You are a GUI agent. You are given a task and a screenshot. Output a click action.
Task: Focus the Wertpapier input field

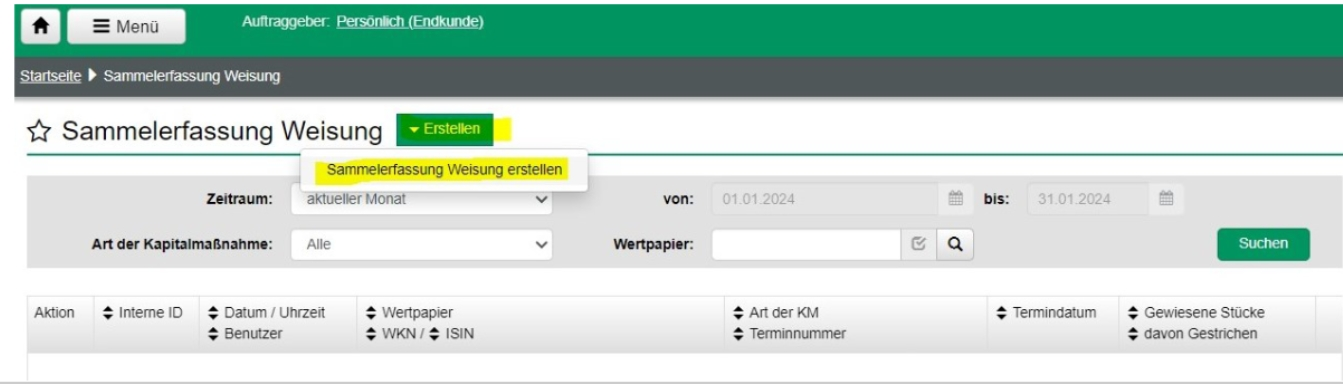(x=809, y=243)
